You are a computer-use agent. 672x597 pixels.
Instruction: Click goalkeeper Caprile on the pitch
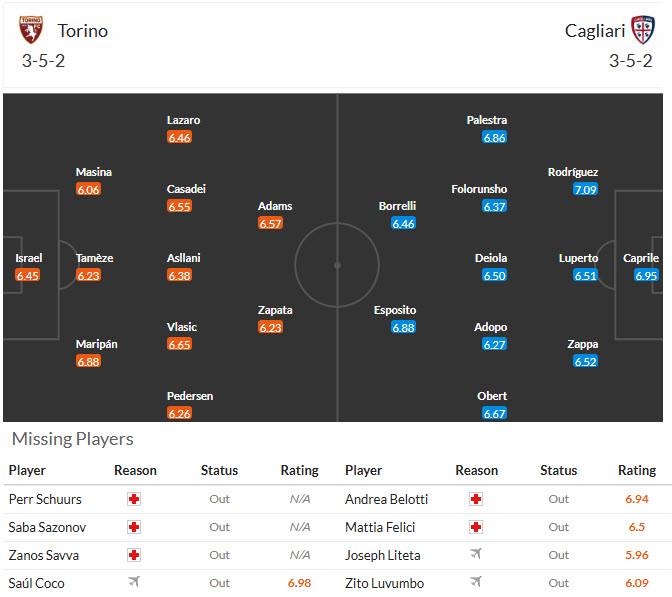[x=641, y=258]
